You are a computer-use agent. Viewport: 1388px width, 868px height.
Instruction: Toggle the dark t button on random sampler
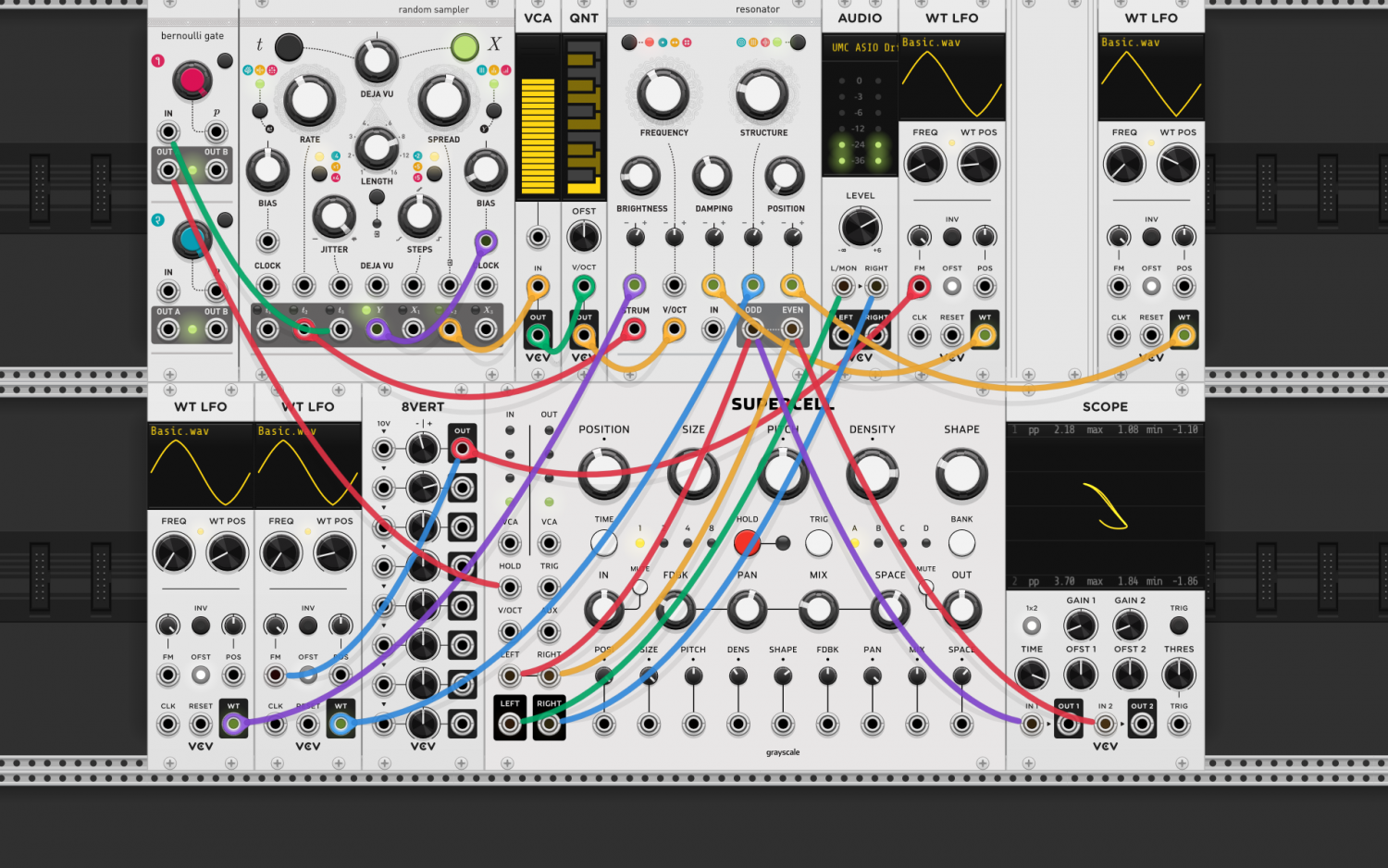[289, 46]
